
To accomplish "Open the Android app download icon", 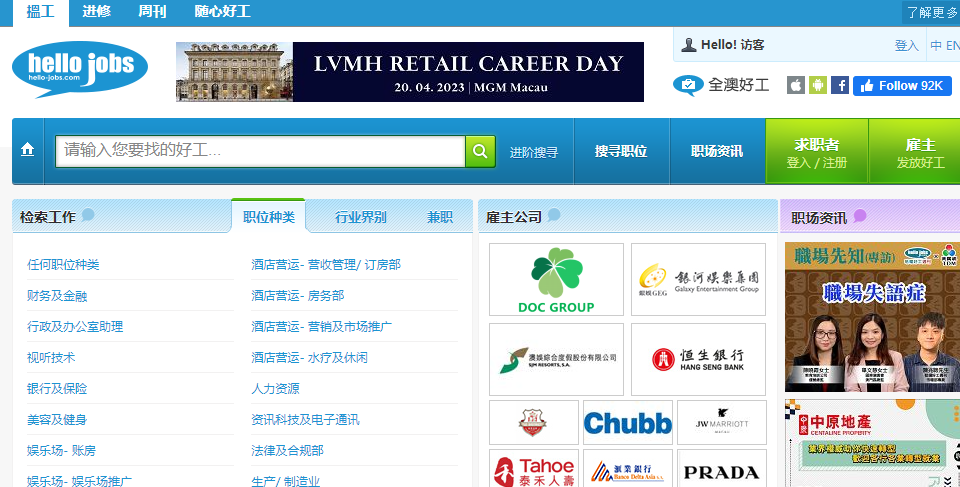I will (817, 85).
